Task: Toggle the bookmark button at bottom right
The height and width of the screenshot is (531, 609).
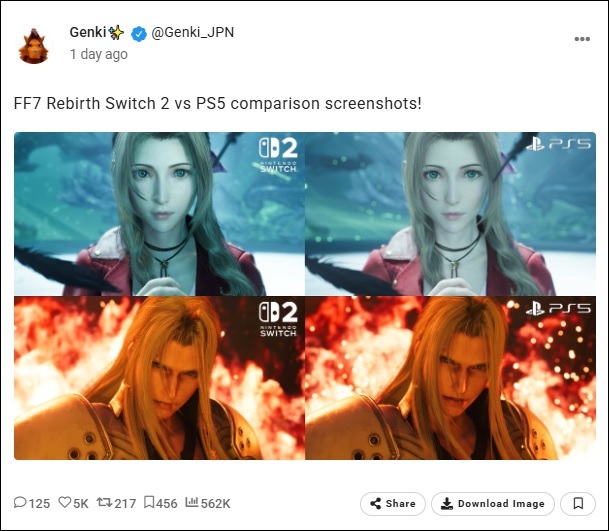Action: [x=578, y=504]
